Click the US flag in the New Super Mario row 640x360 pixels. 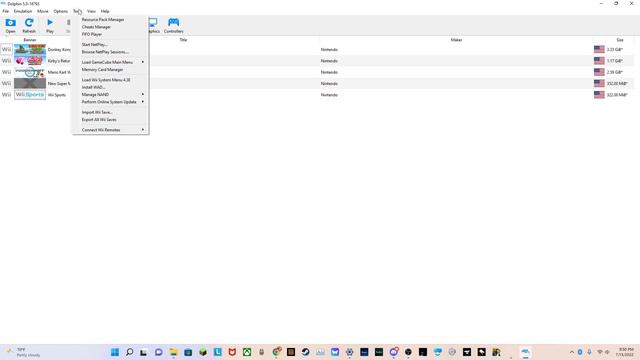599,83
